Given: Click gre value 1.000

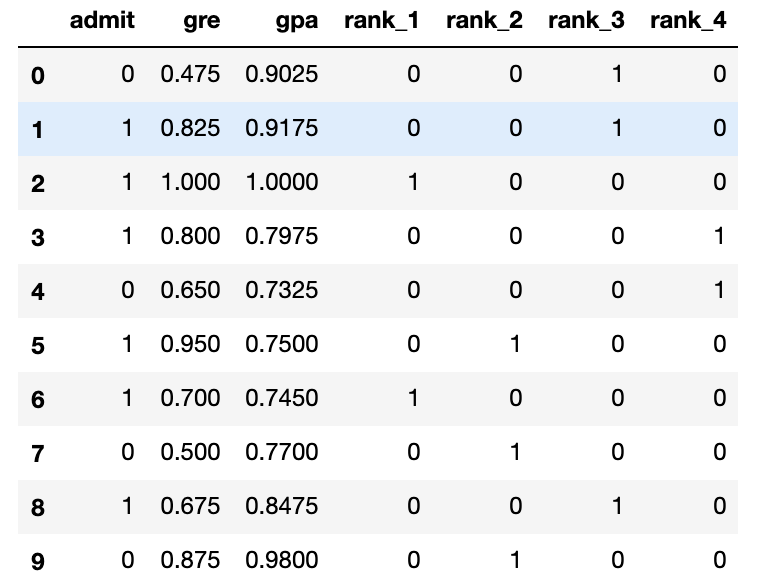Looking at the screenshot, I should [189, 182].
